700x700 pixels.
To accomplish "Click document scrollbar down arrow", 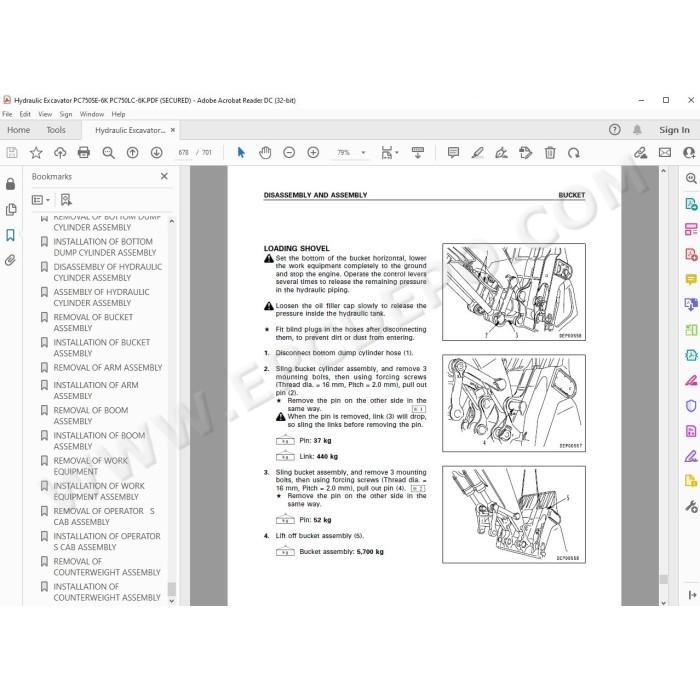I will 663,602.
